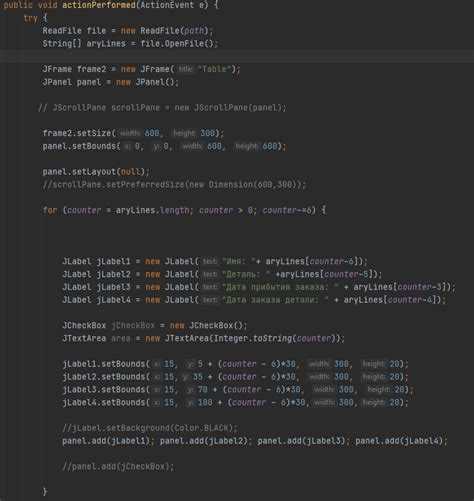Click the commented setBackground Color.BLACK line
Image resolution: width=474 pixels, height=501 pixels.
[150, 428]
